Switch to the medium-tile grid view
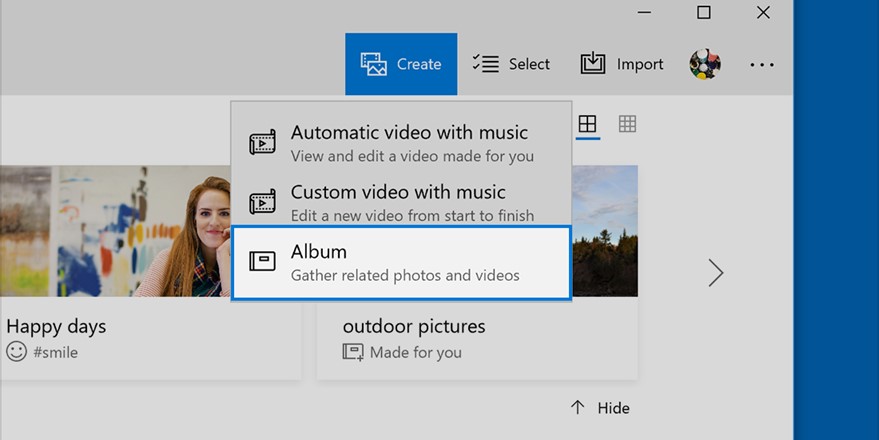This screenshot has width=879, height=440. (x=587, y=124)
